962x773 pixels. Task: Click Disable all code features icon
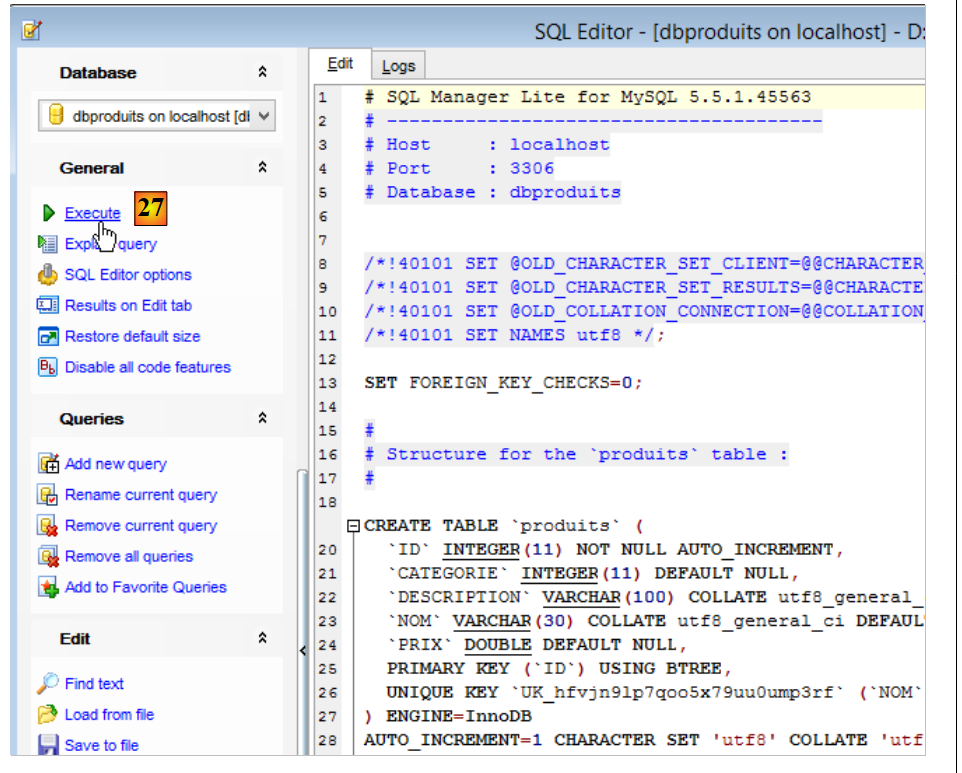point(48,368)
